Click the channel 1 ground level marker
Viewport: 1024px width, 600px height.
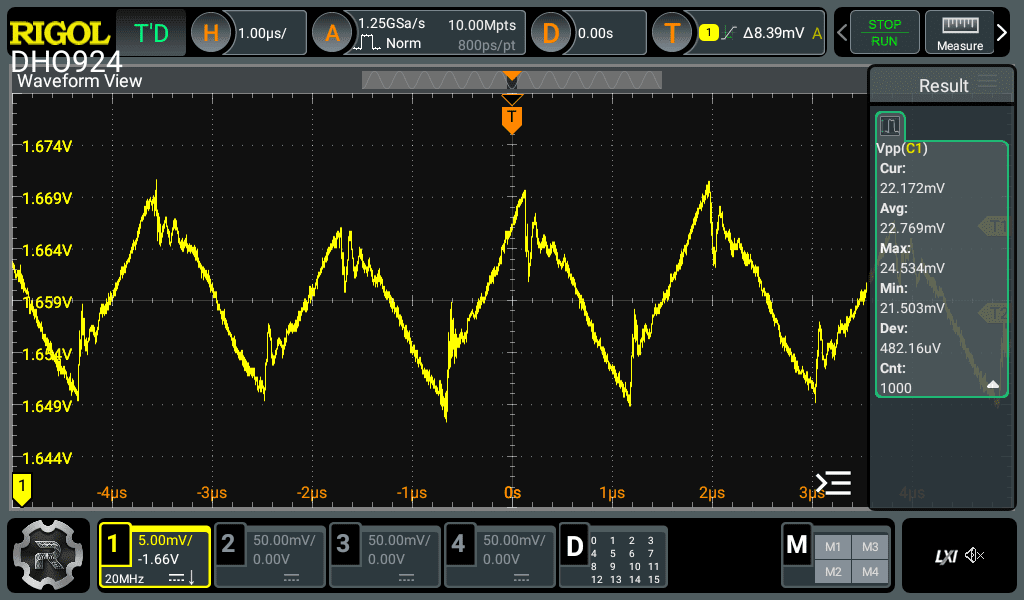[x=22, y=489]
